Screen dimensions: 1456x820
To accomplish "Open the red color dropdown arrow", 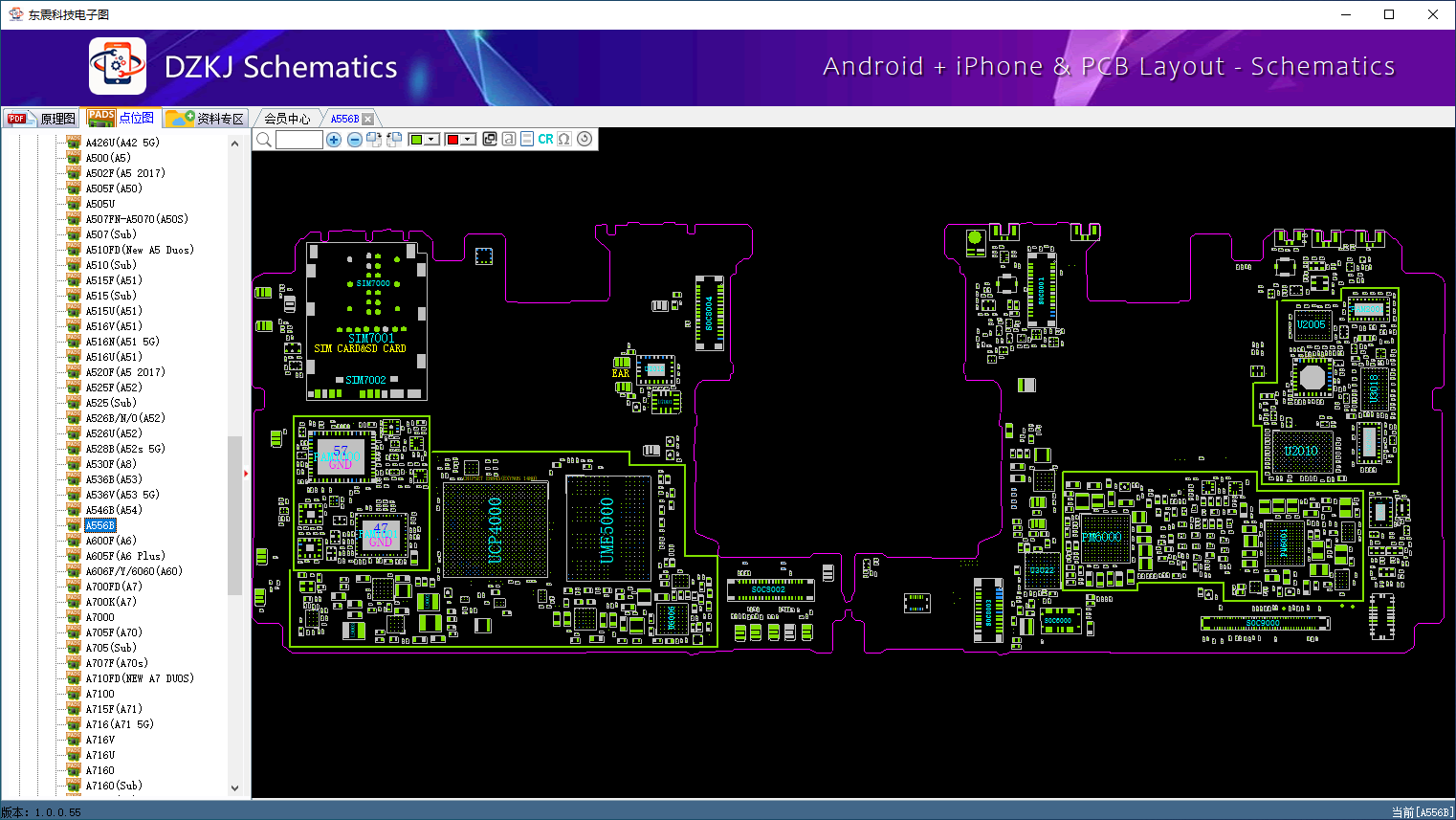I will click(x=469, y=140).
